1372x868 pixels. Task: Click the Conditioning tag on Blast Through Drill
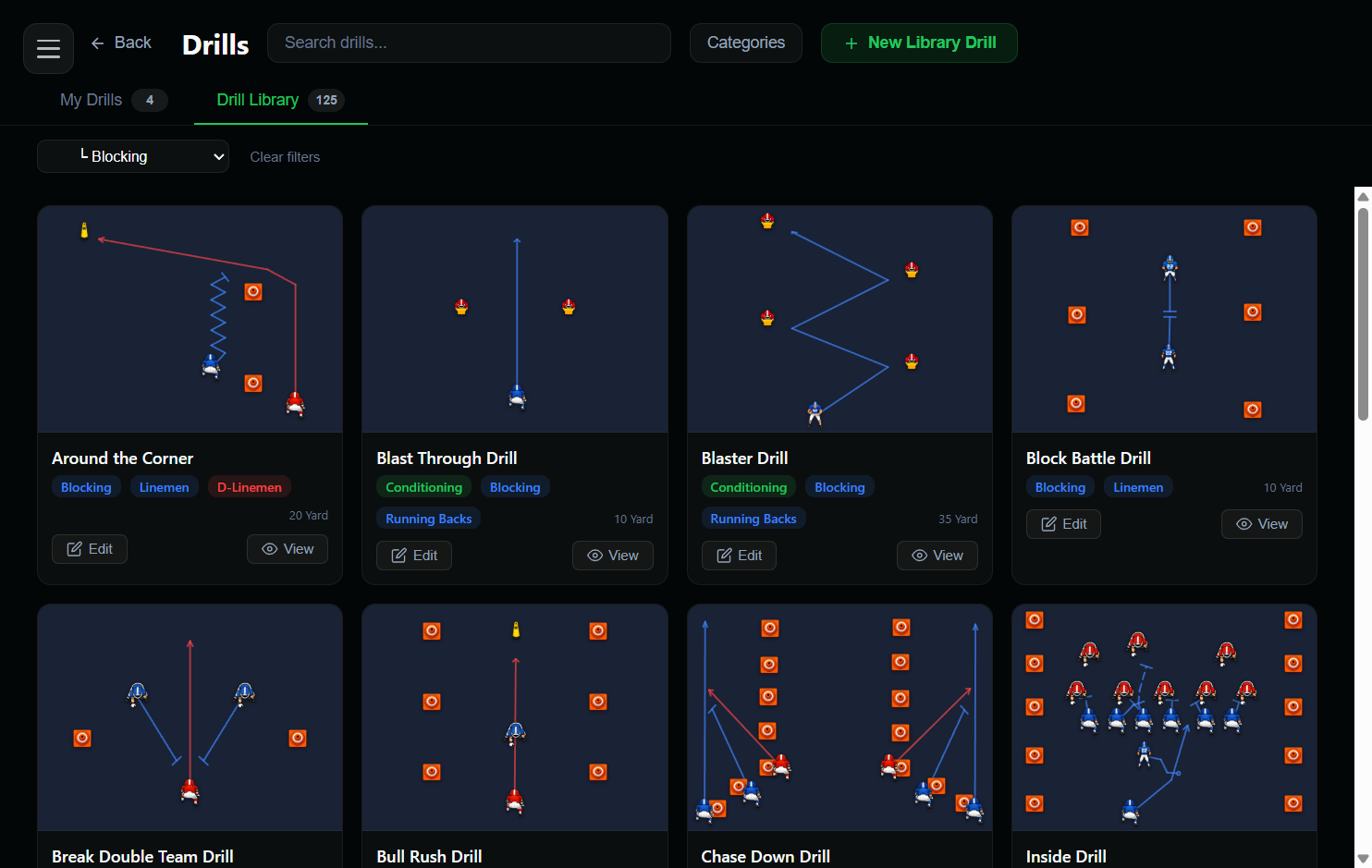click(423, 487)
